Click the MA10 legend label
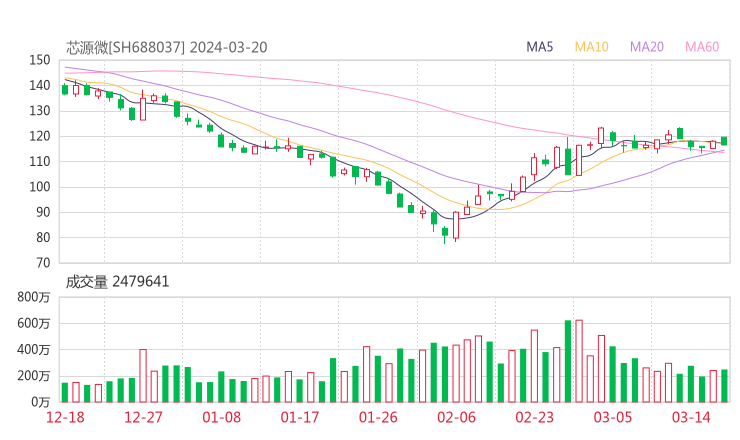This screenshot has height=440, width=740. [x=591, y=47]
